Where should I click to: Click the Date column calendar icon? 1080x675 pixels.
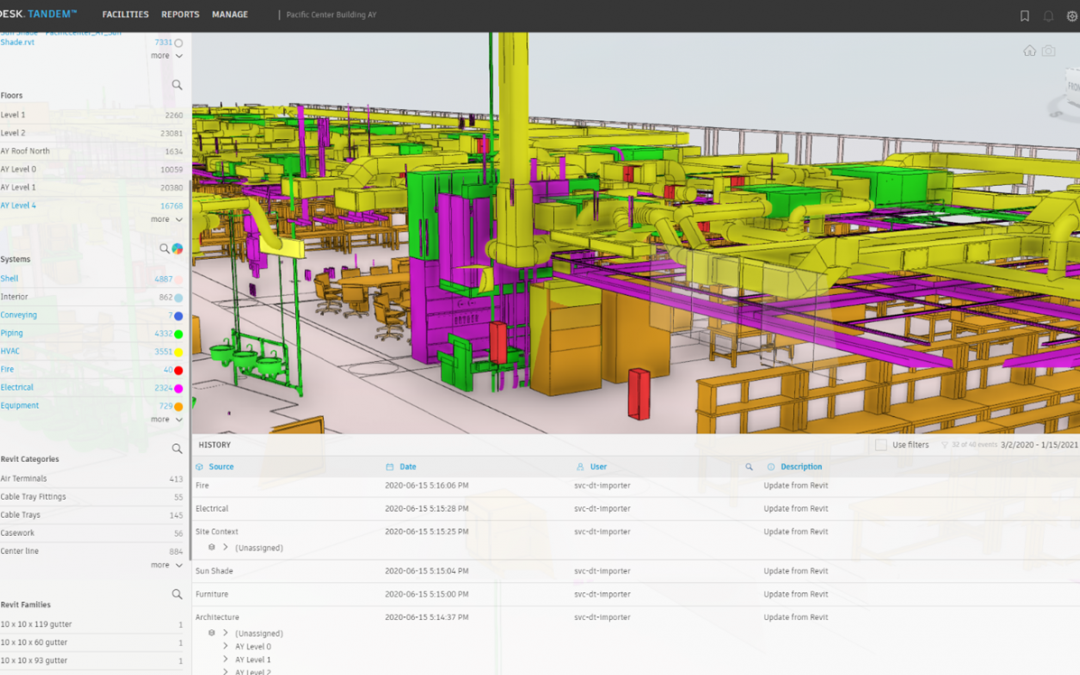tap(389, 467)
